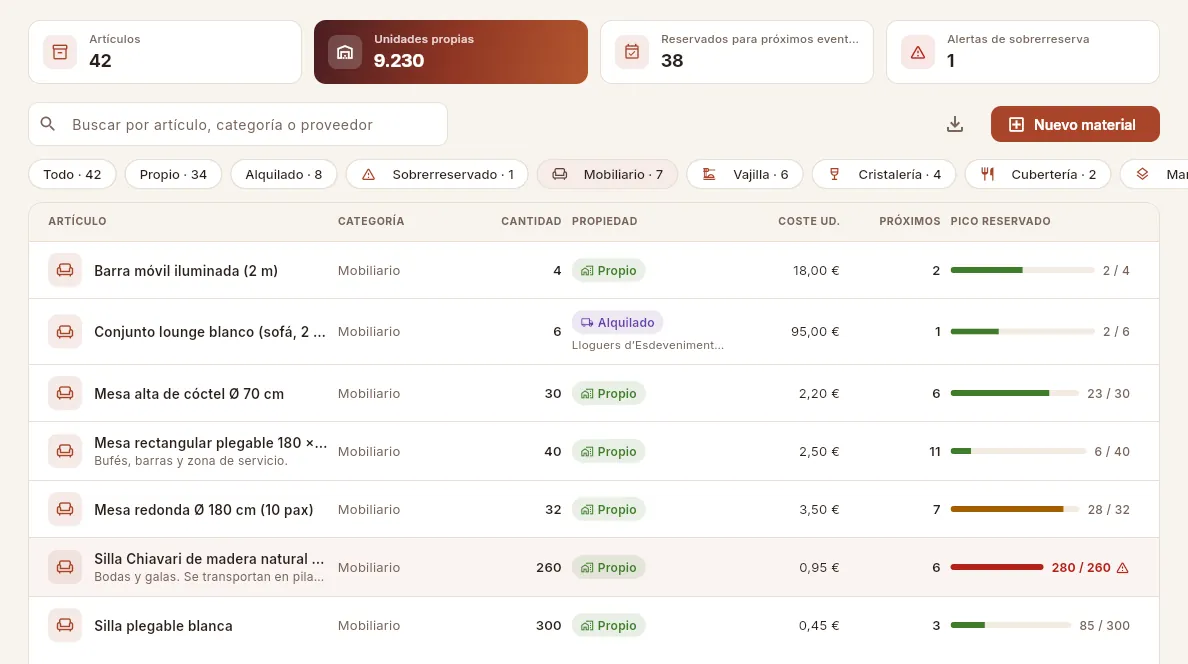
Task: Sort by the PICO RESERVADO column header
Action: pyautogui.click(x=1000, y=221)
